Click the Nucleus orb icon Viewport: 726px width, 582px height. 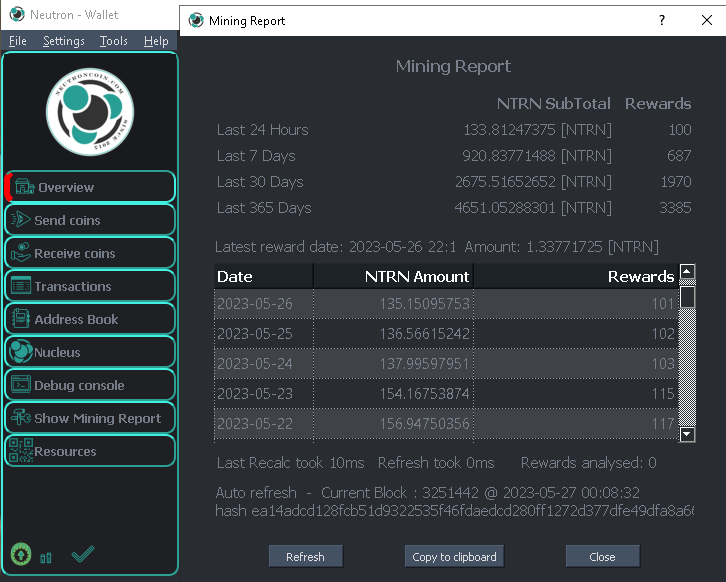[21, 351]
